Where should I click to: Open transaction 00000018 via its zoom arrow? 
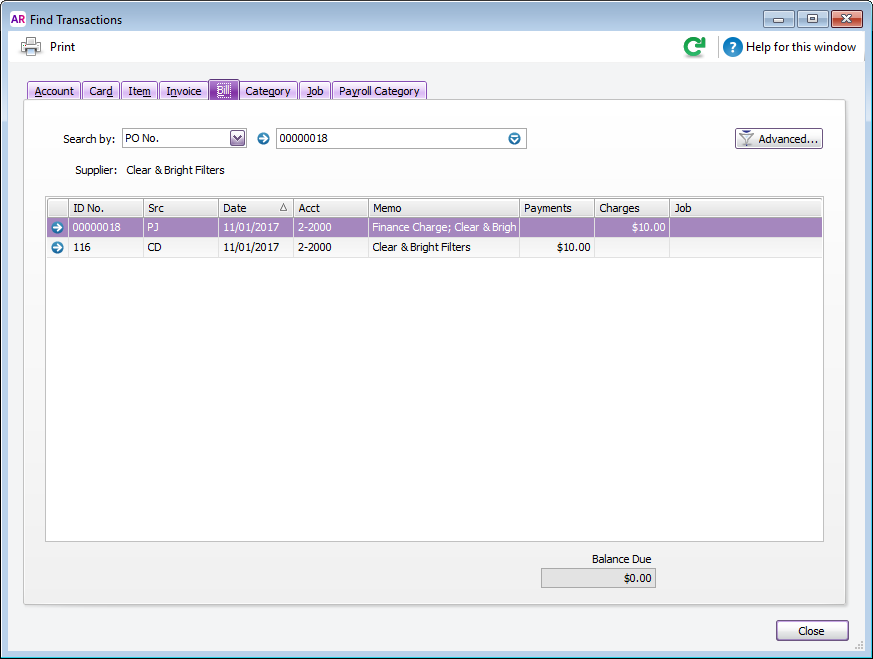pyautogui.click(x=57, y=227)
